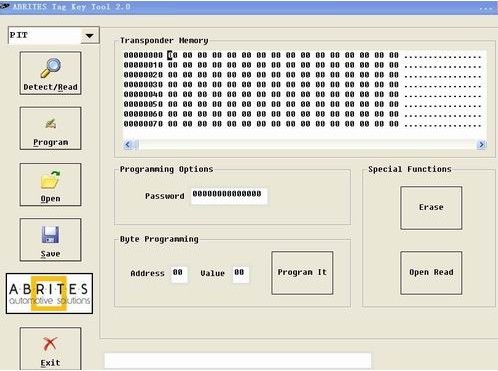
Task: Click the Value byte field
Action: point(241,274)
